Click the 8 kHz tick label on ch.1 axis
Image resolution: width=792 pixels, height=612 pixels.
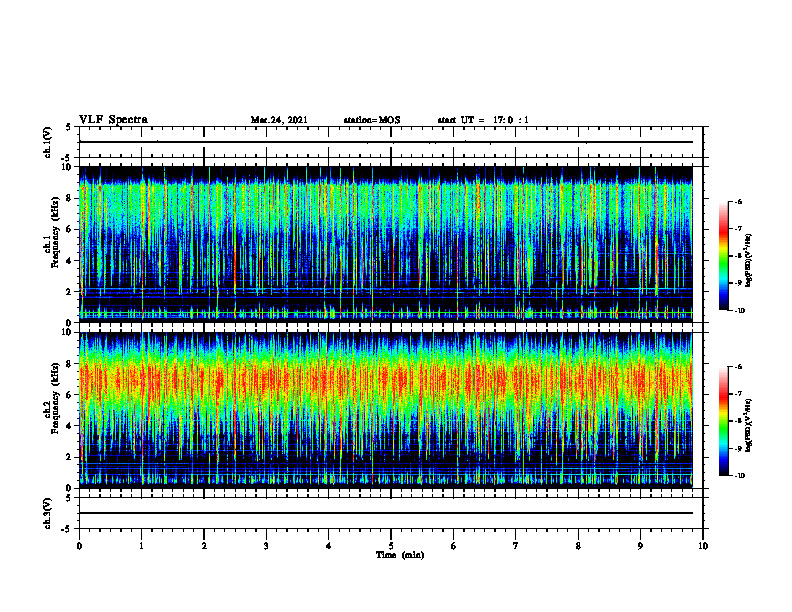69,198
